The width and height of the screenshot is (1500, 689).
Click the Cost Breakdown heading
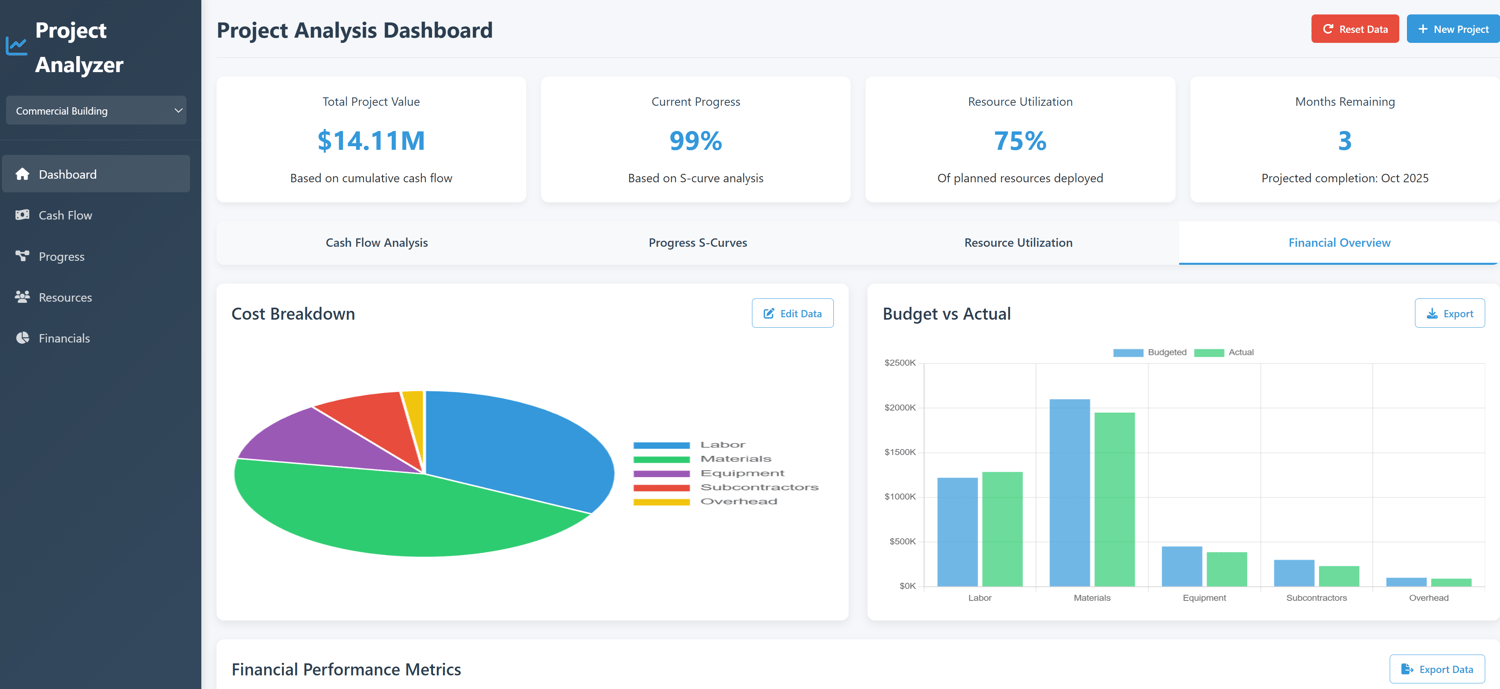[293, 314]
